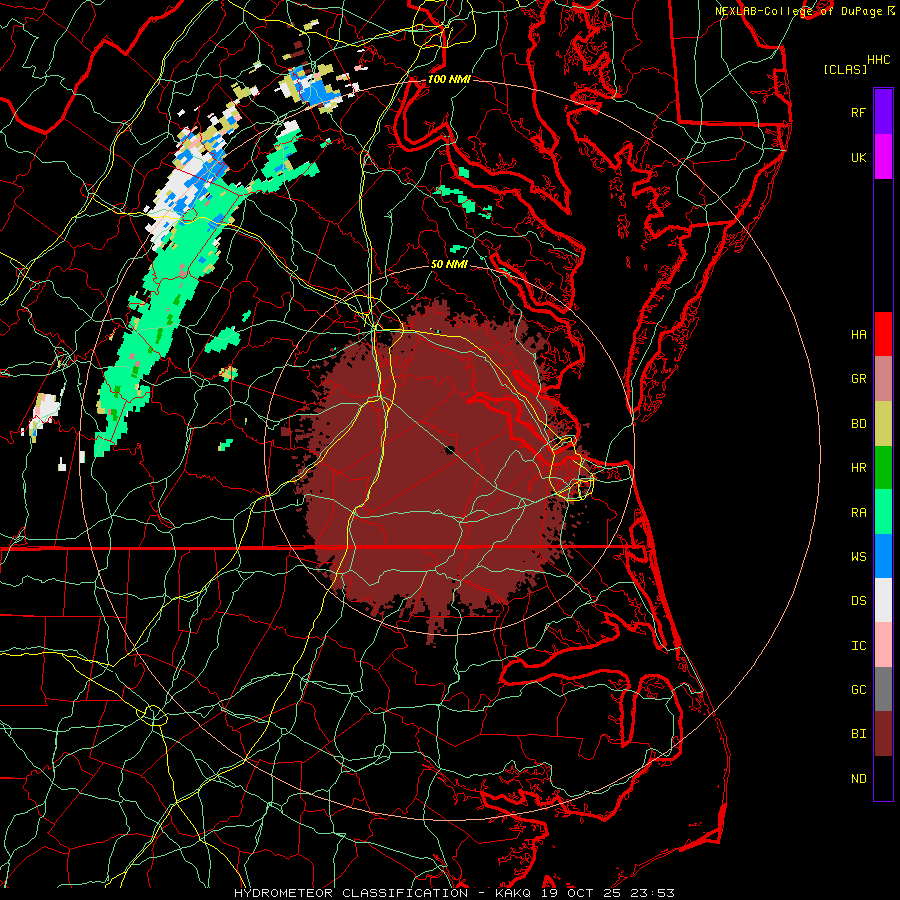This screenshot has width=900, height=900.
Task: Click the UK legend label
Action: (x=858, y=157)
